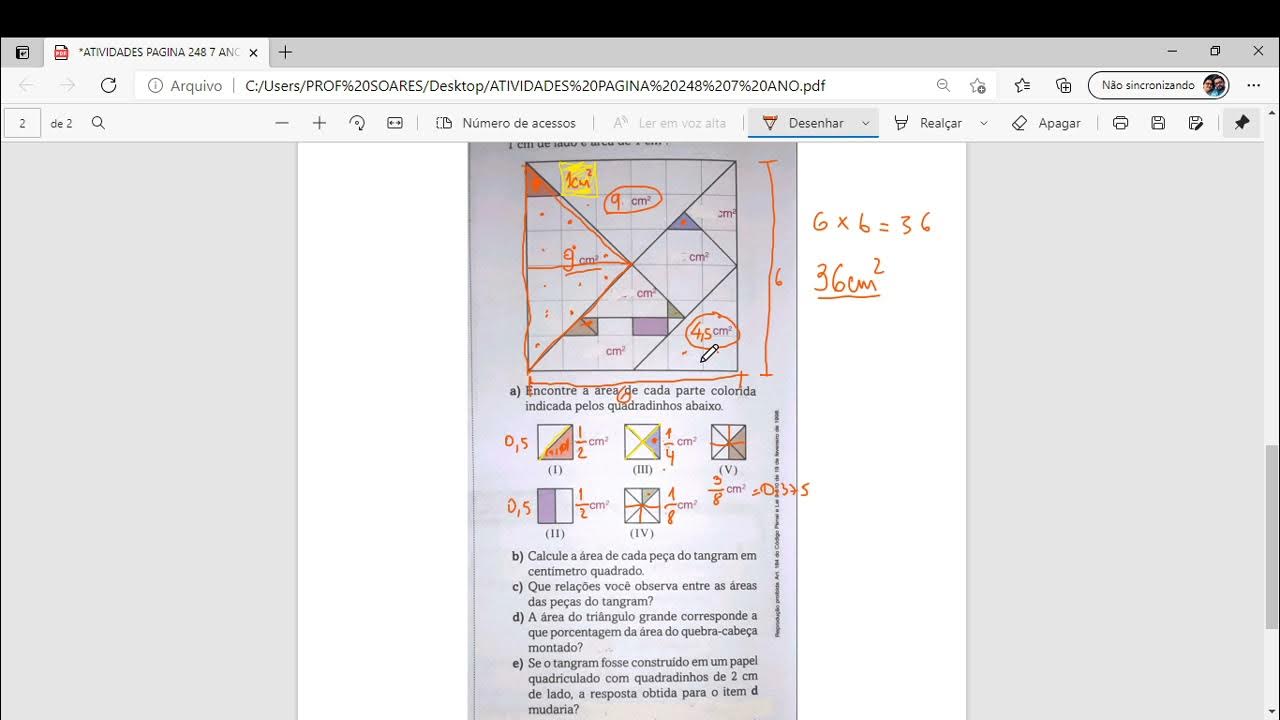Open the Collections panel
The height and width of the screenshot is (720, 1280).
[1064, 86]
